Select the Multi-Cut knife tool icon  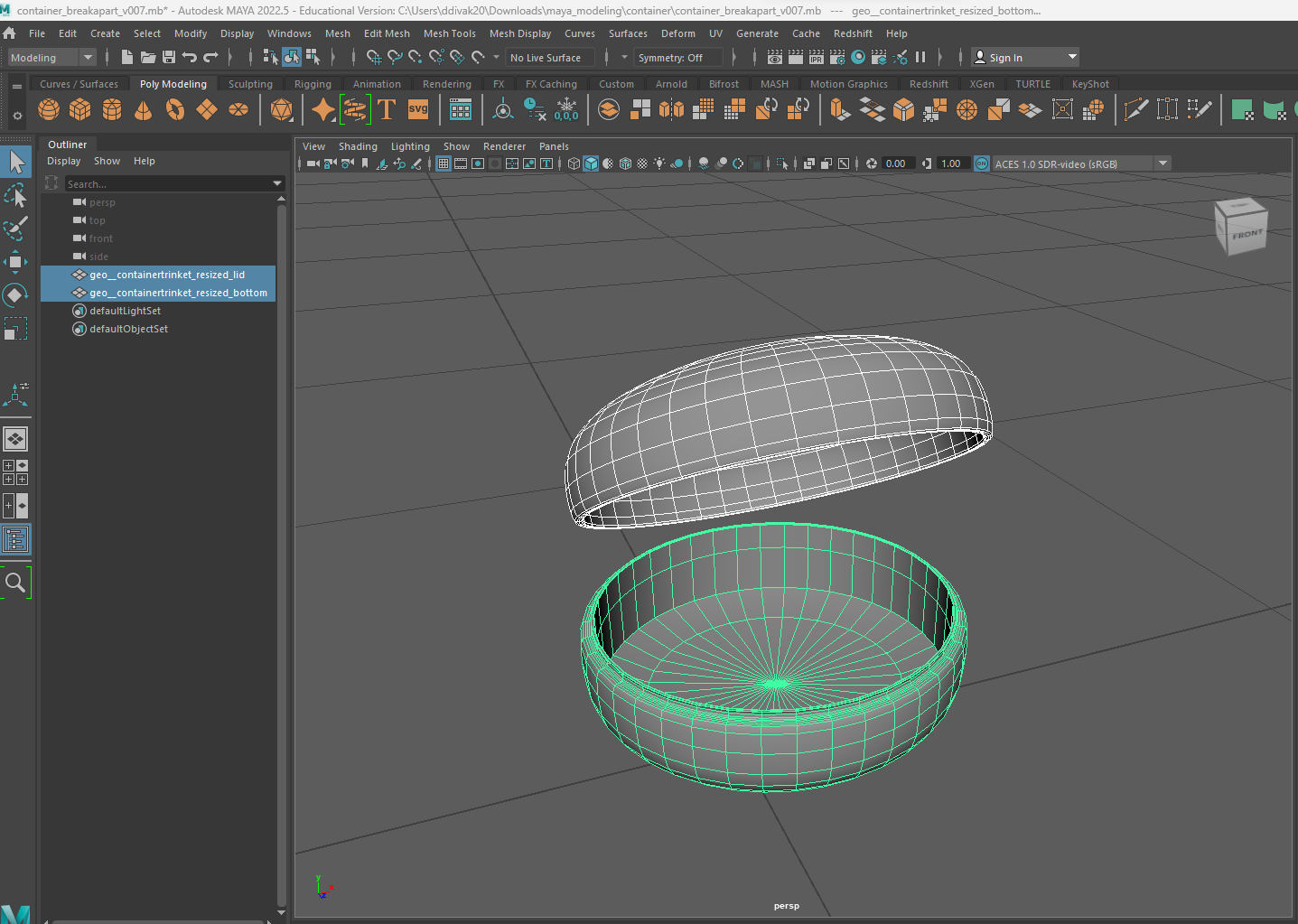(1135, 110)
